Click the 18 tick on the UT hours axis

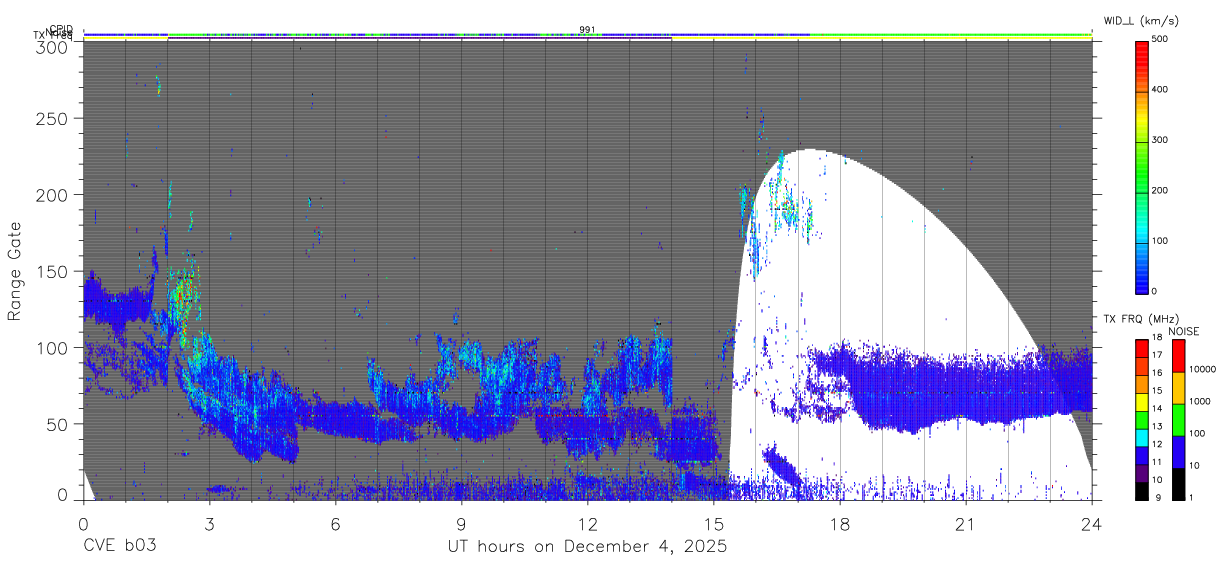(x=839, y=523)
